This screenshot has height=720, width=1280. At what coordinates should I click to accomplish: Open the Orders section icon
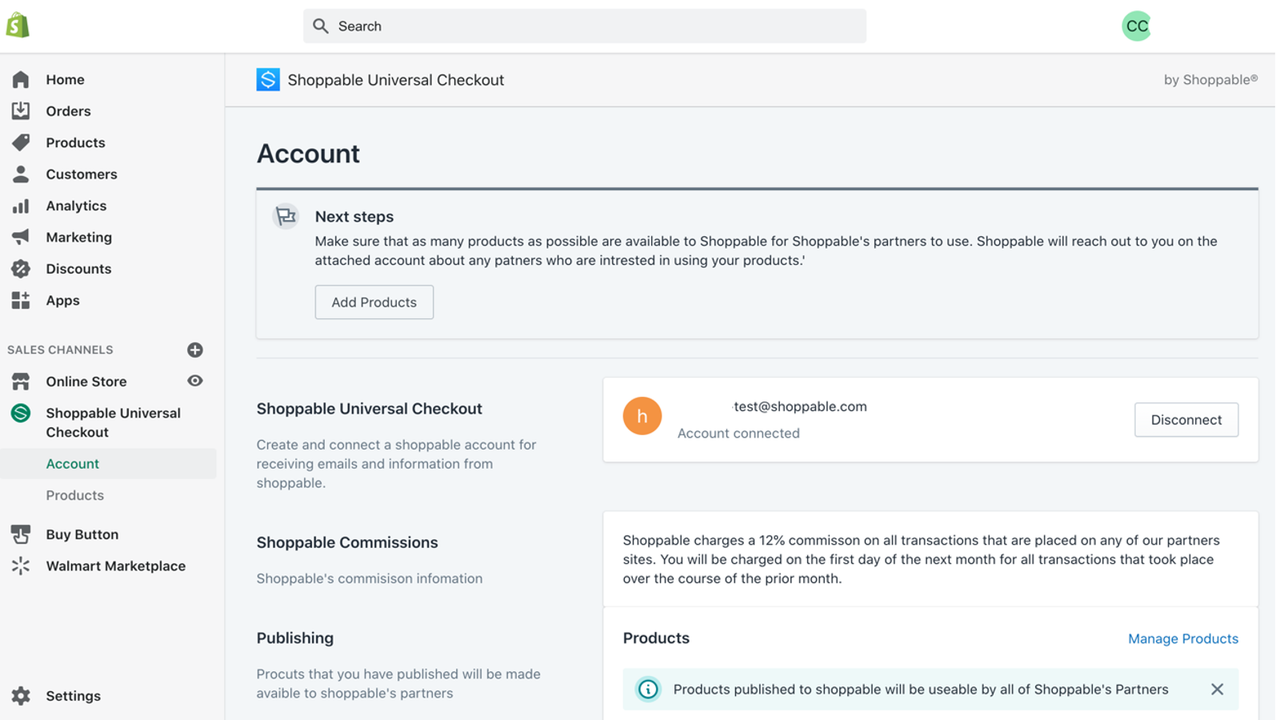pyautogui.click(x=21, y=111)
